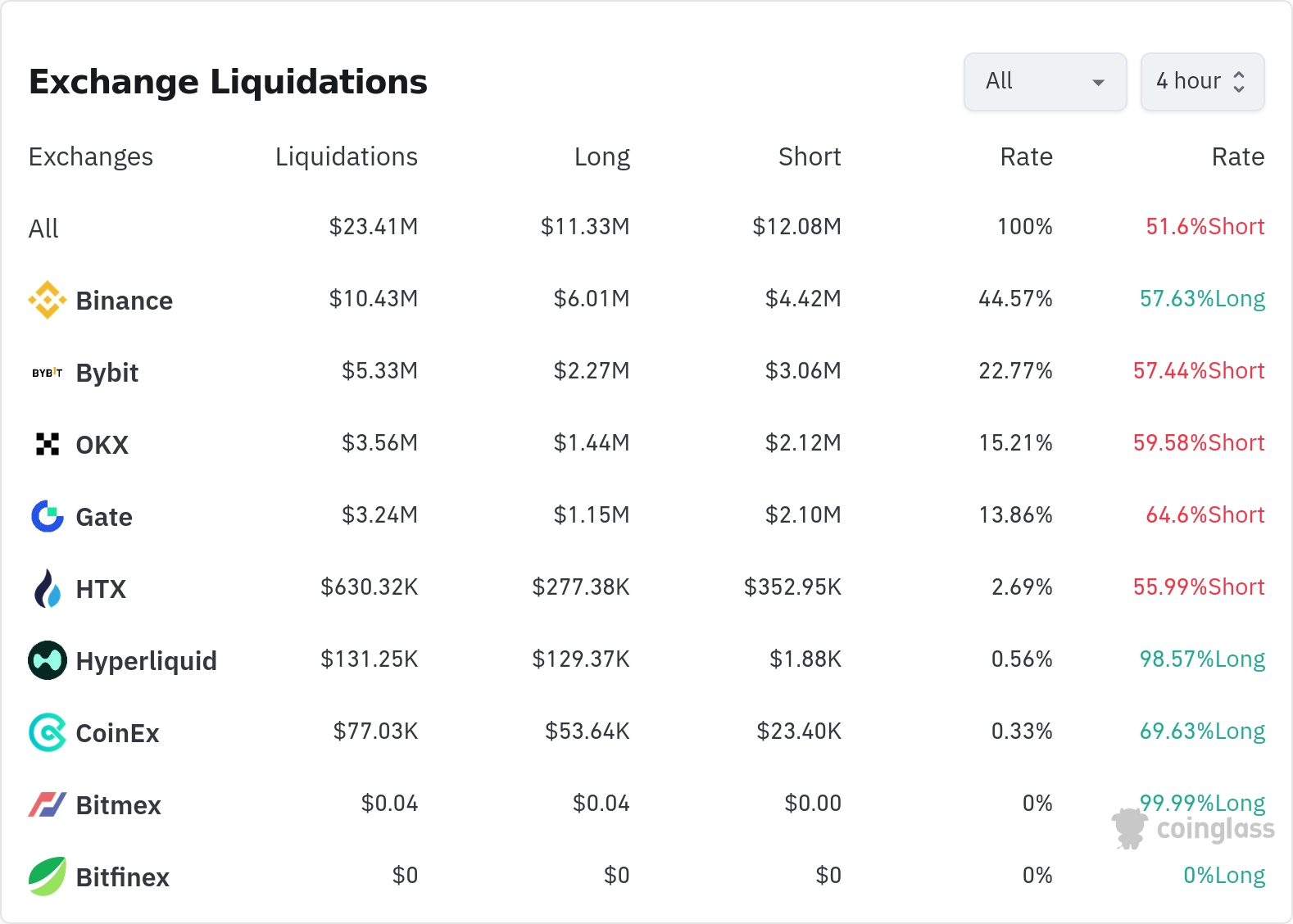Click the Bybit logo icon
The image size is (1293, 924).
(x=48, y=373)
